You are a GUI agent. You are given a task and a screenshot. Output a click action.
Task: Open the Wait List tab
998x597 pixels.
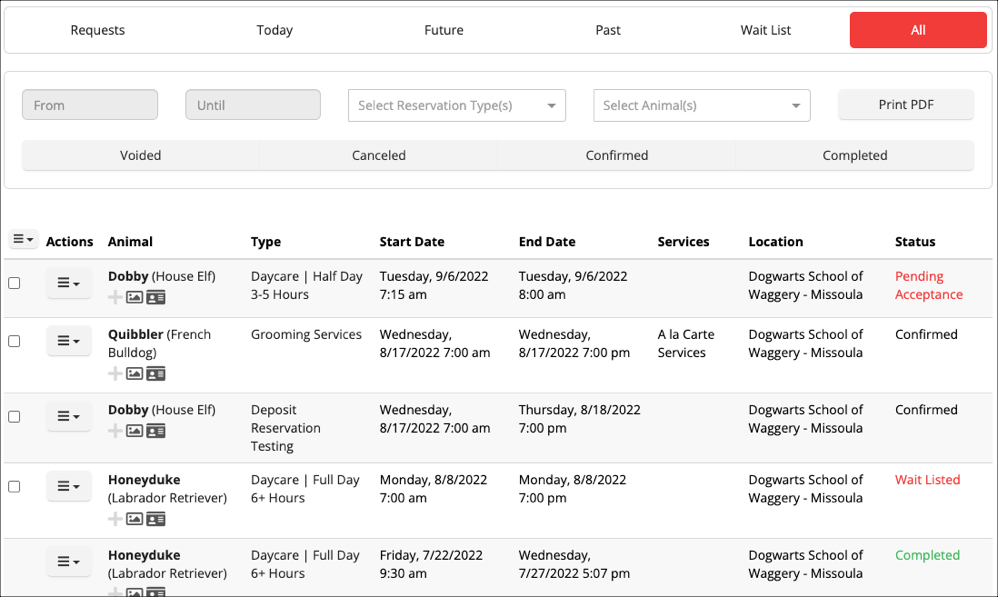[x=765, y=30]
